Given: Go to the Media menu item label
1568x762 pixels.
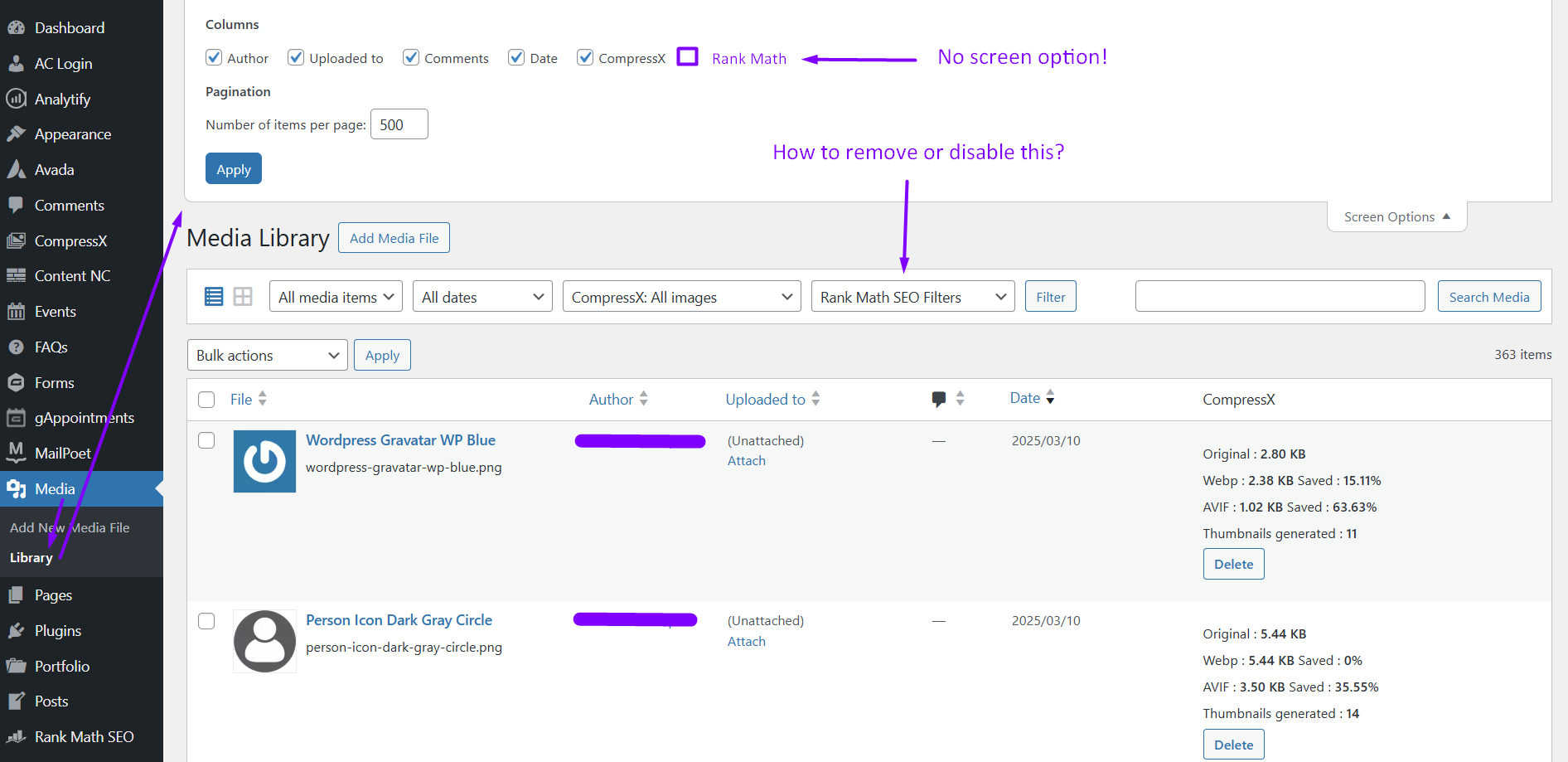Looking at the screenshot, I should pos(55,488).
